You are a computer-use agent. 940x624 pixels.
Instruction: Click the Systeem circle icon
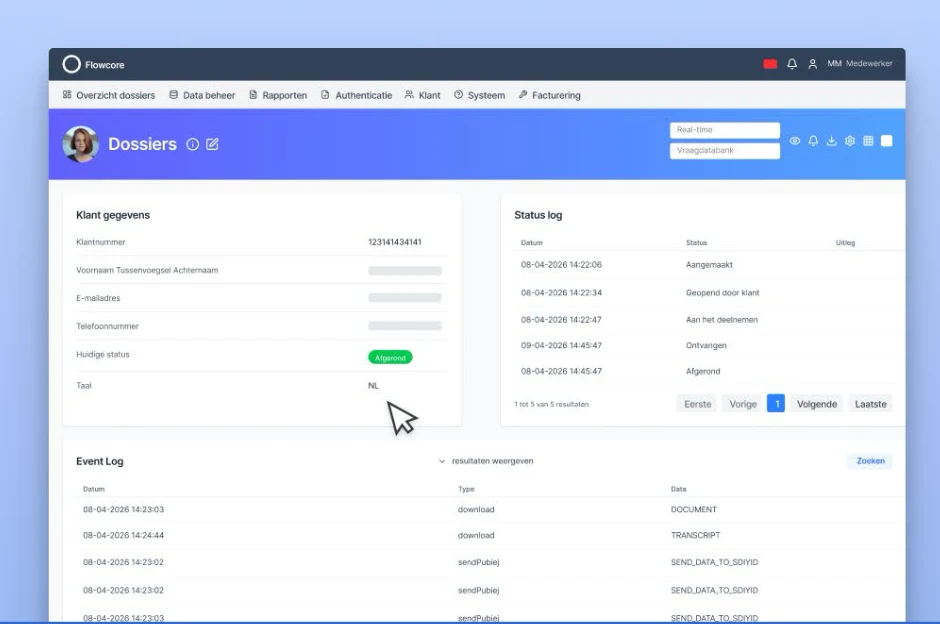[x=458, y=95]
